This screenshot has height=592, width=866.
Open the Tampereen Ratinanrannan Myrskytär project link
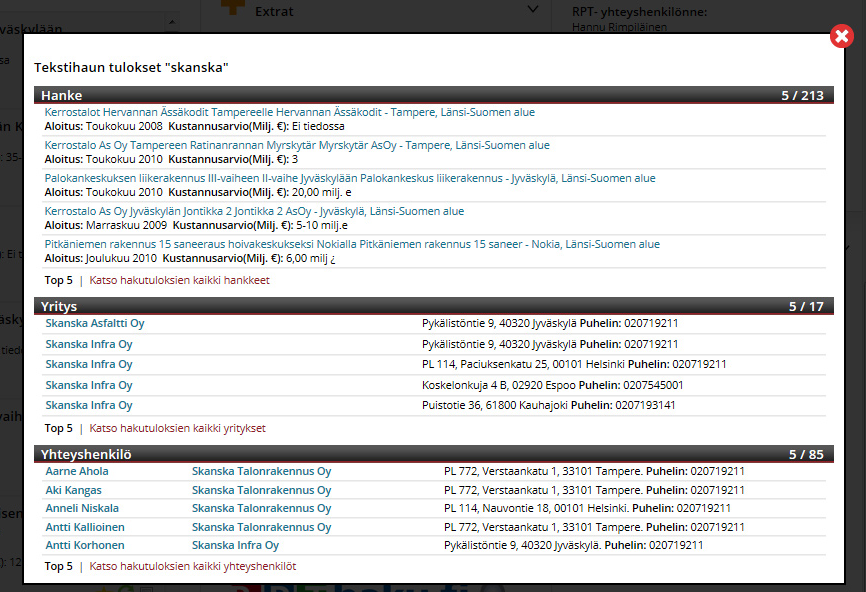(x=297, y=145)
